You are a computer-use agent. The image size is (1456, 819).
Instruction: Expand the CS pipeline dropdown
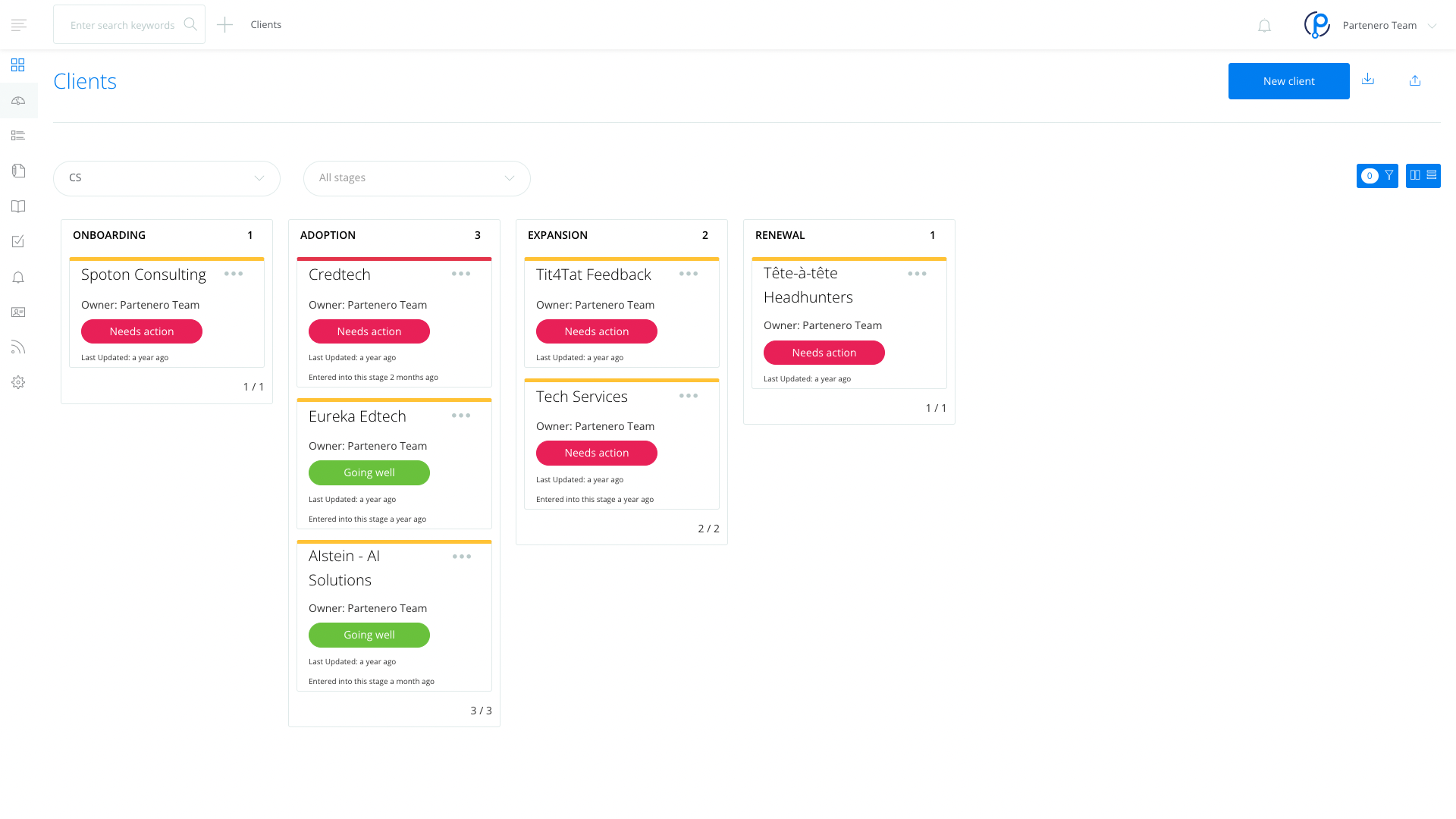coord(167,178)
